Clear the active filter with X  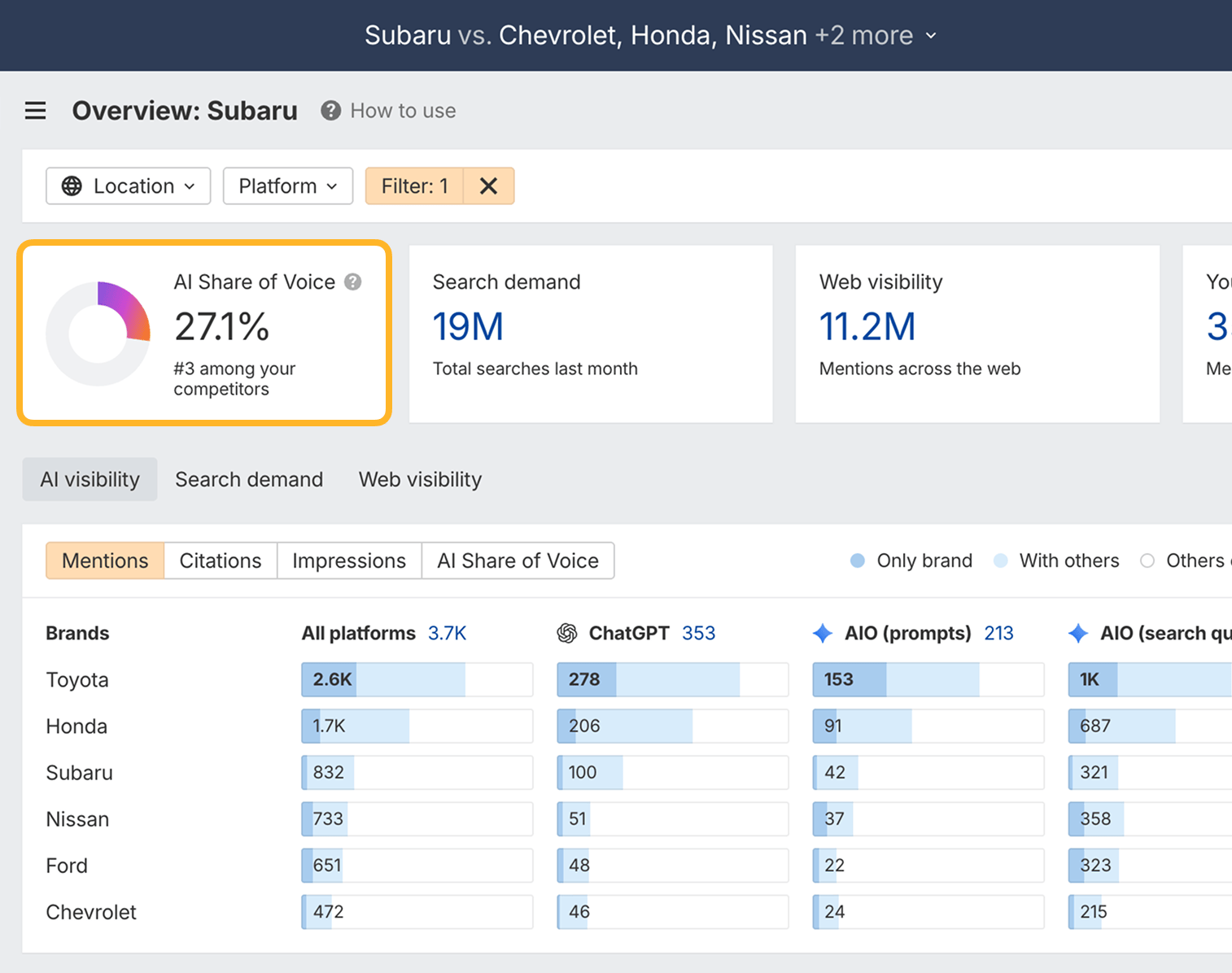[488, 186]
